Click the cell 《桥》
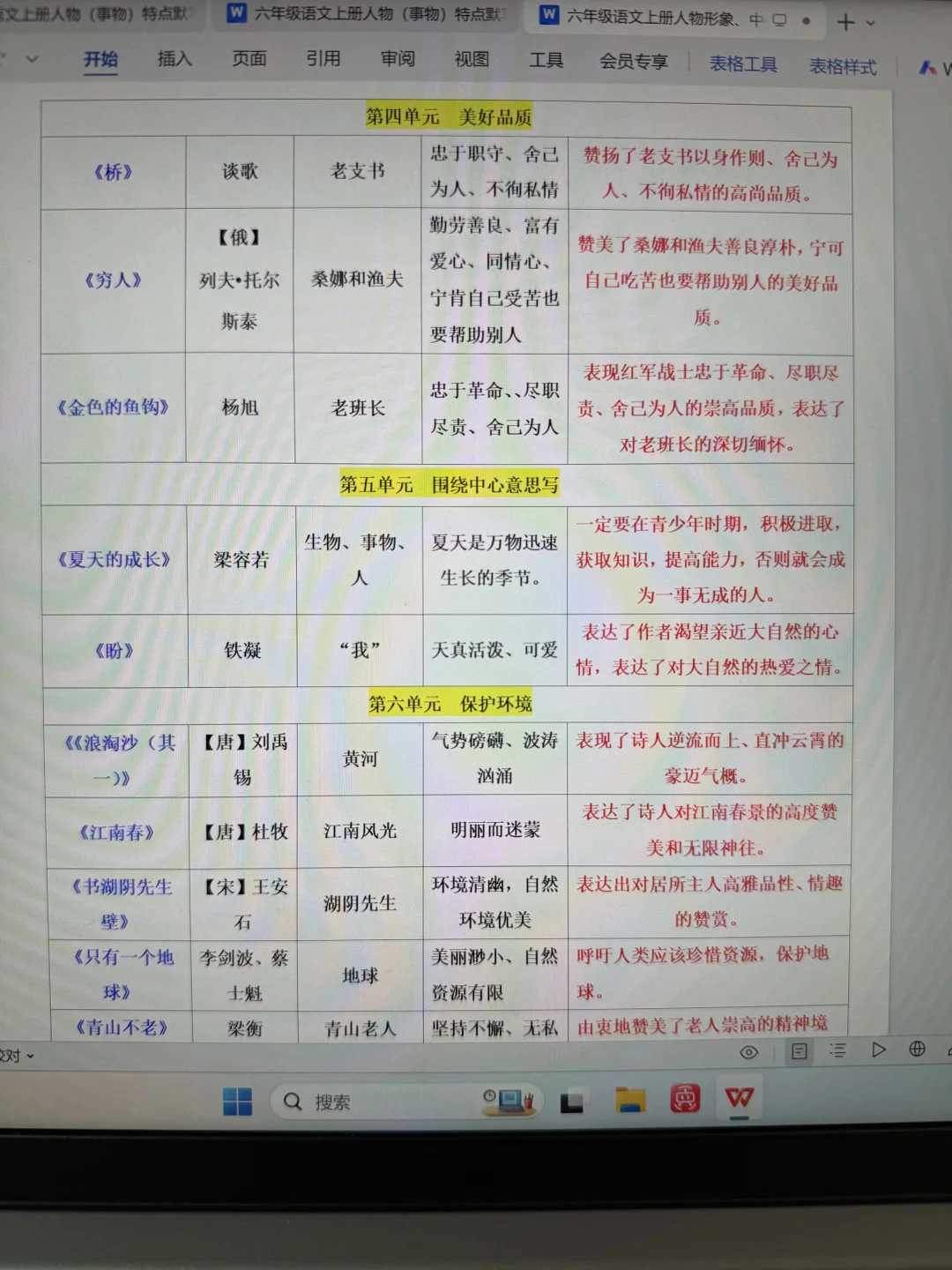The height and width of the screenshot is (1270, 952). [113, 172]
